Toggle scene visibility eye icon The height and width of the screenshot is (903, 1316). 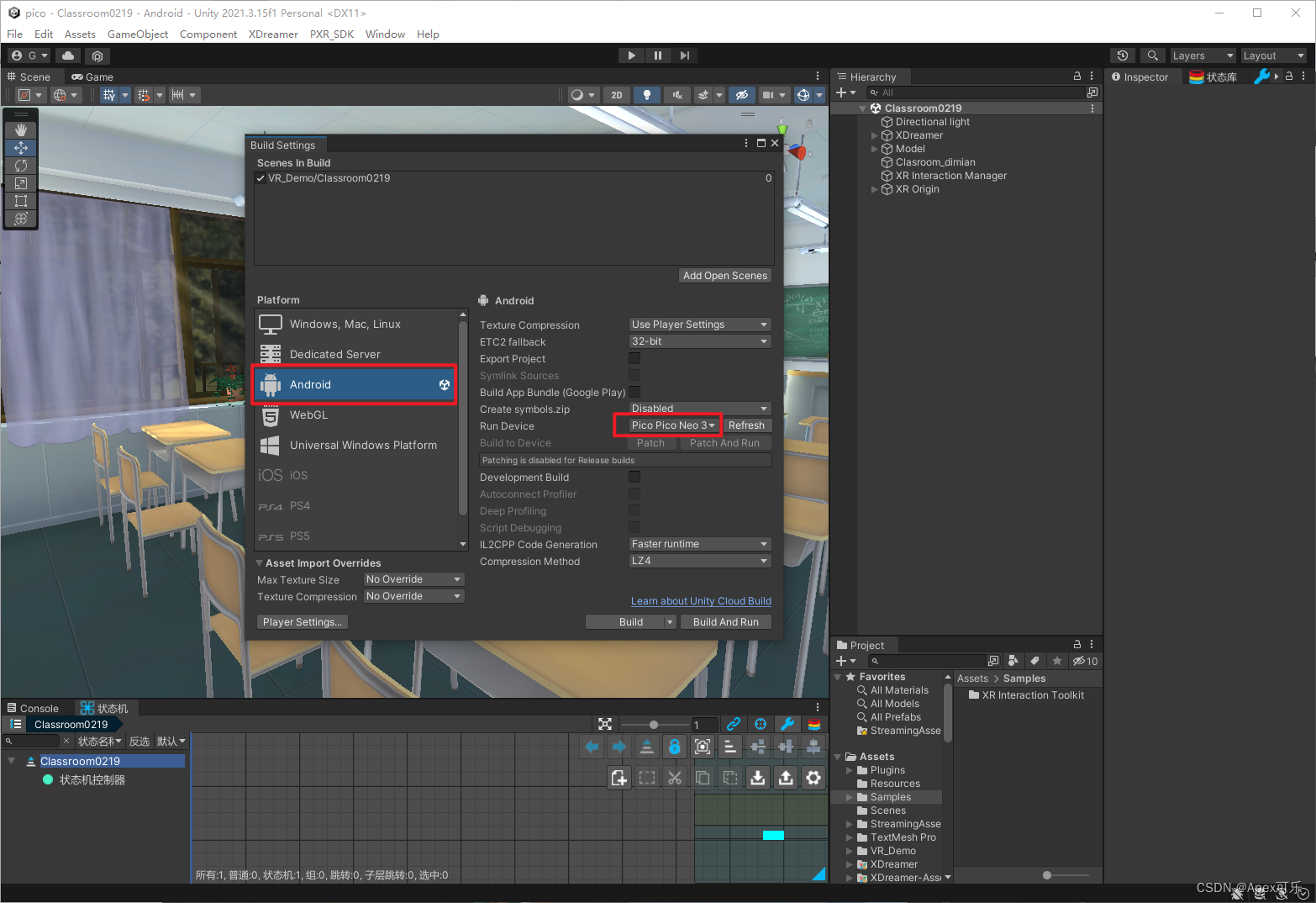(741, 95)
